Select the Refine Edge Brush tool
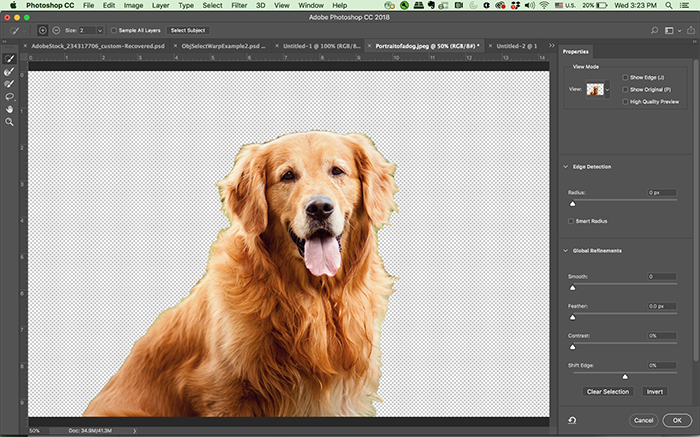Viewport: 700px width, 437px height. pos(10,72)
